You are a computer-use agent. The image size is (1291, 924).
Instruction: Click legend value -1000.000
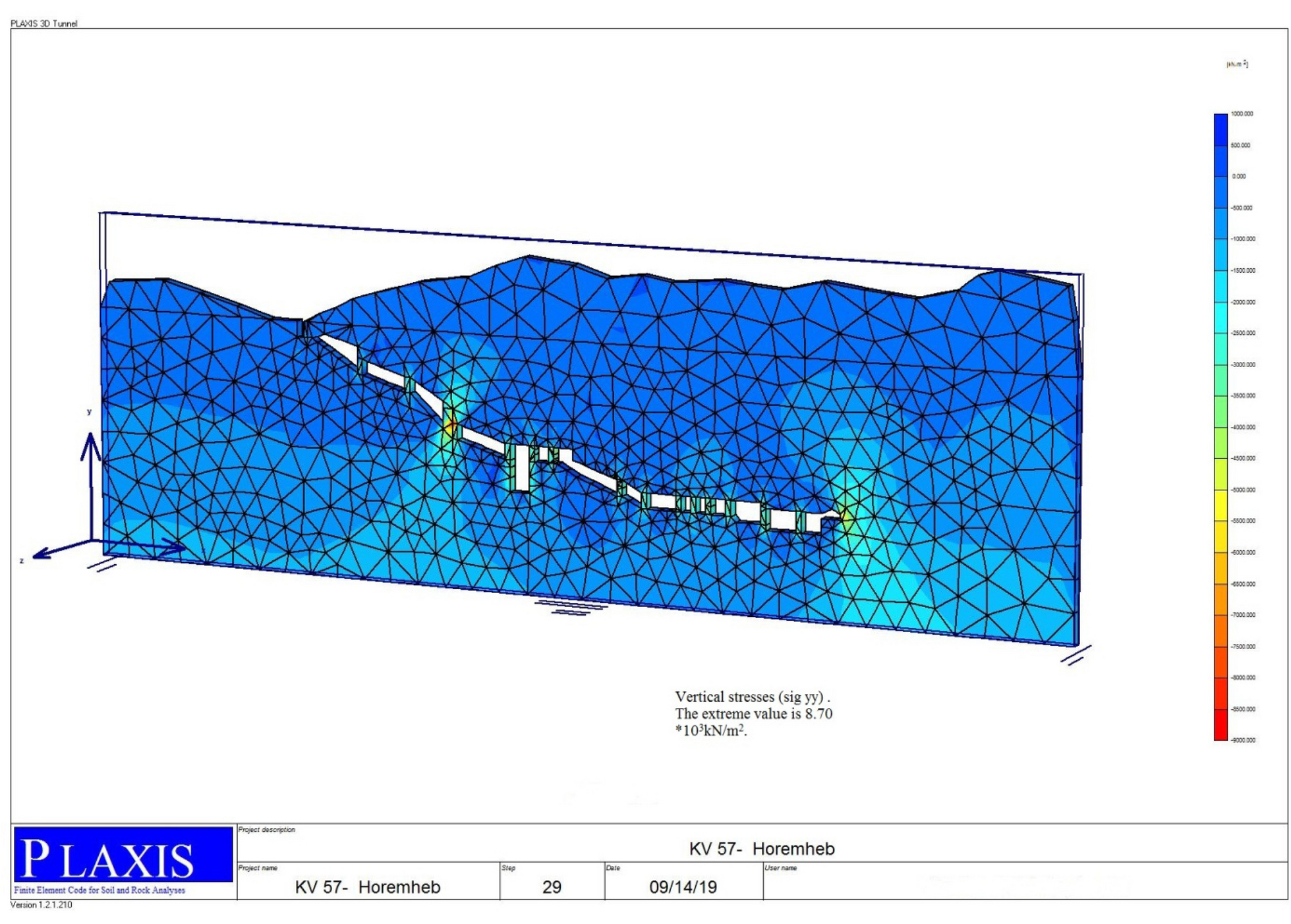(1242, 239)
